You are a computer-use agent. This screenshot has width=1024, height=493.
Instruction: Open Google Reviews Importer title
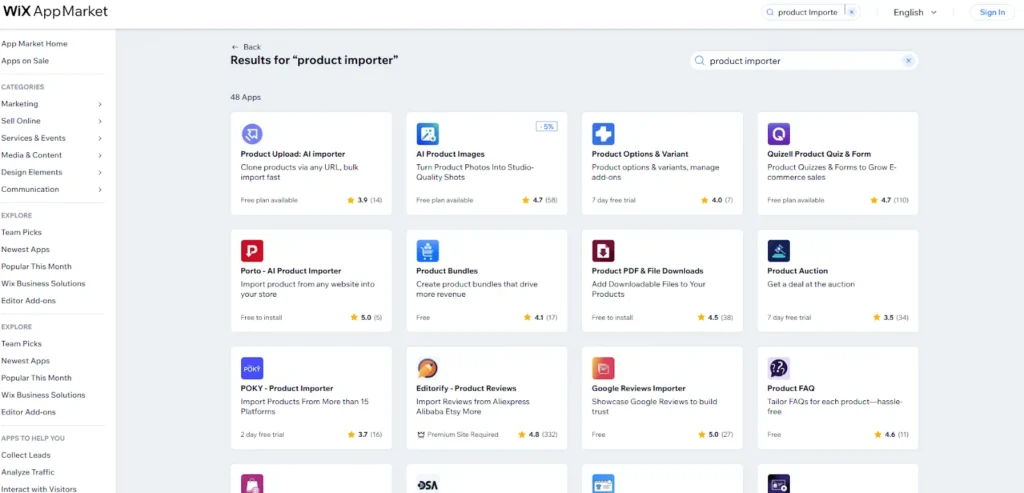tap(639, 388)
